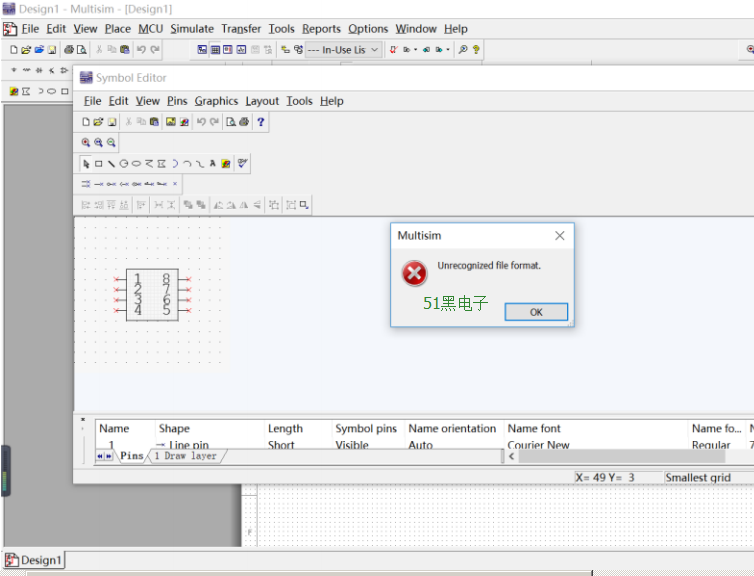
Task: Click the Shape column header
Action: coord(210,428)
